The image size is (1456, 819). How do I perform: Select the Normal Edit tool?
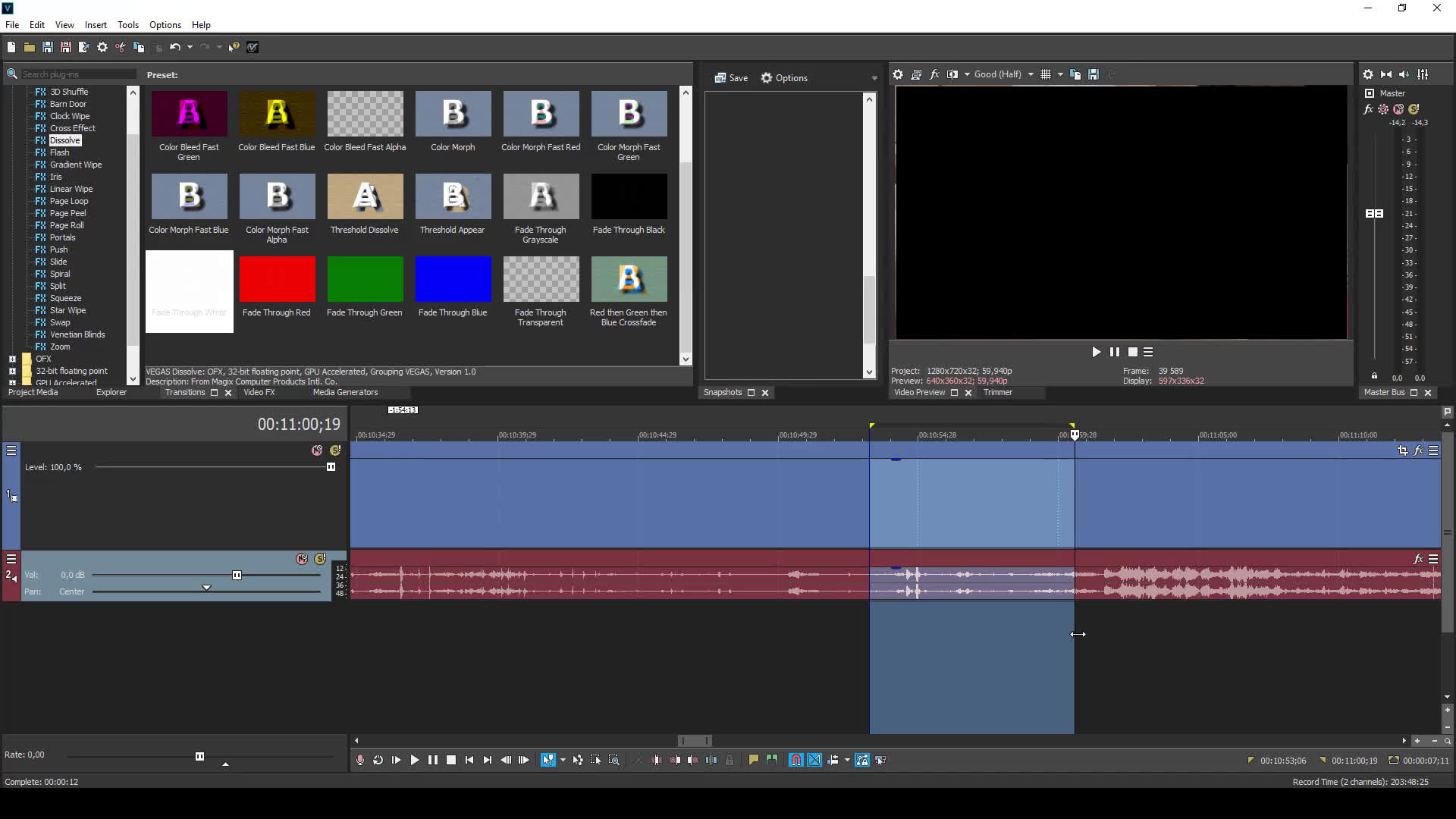pos(548,760)
